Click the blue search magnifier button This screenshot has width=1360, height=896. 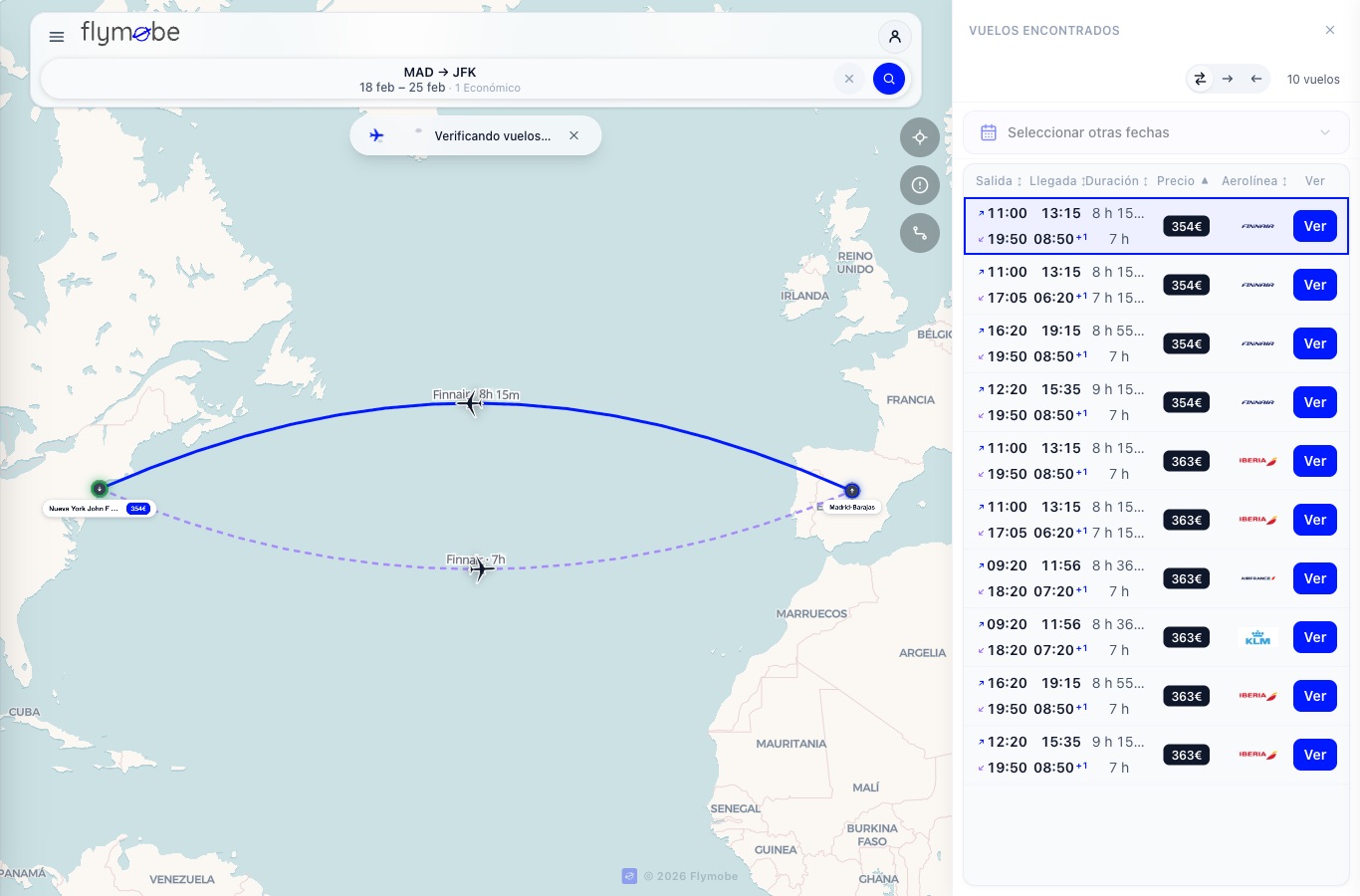(889, 79)
